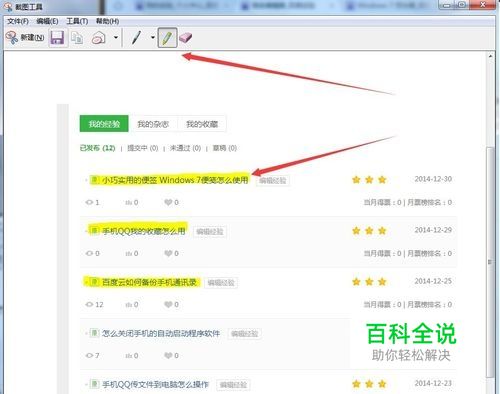Click the heart icon under 怎么关闭手机 article
The height and width of the screenshot is (394, 500).
pyautogui.click(x=168, y=355)
